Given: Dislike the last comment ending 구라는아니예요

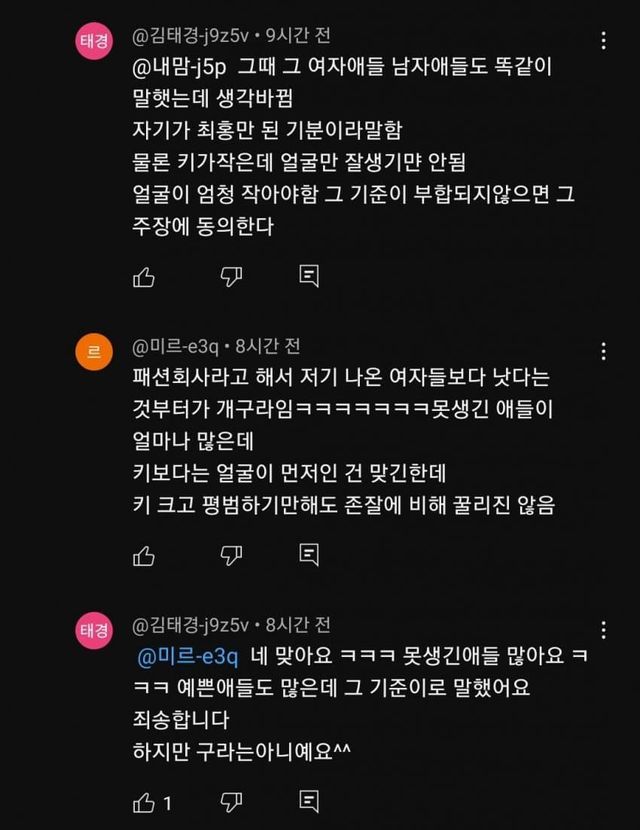Looking at the screenshot, I should (231, 802).
